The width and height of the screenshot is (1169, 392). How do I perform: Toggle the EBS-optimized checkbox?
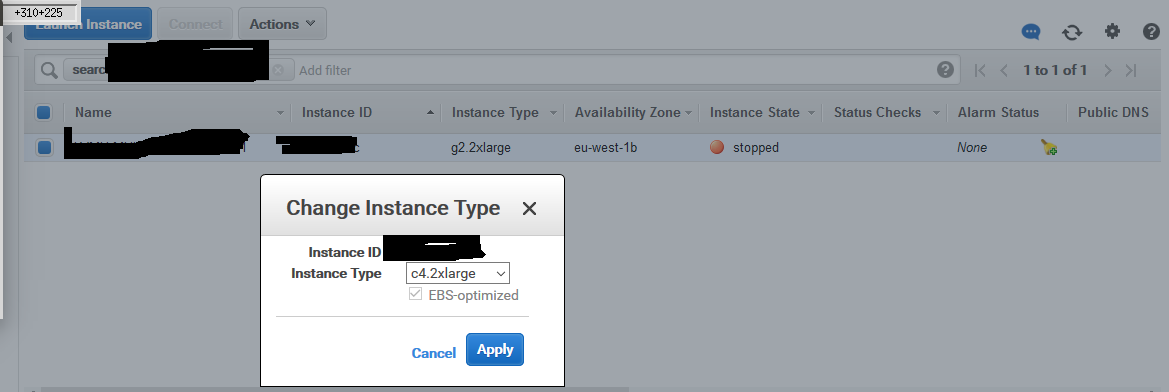coord(415,294)
